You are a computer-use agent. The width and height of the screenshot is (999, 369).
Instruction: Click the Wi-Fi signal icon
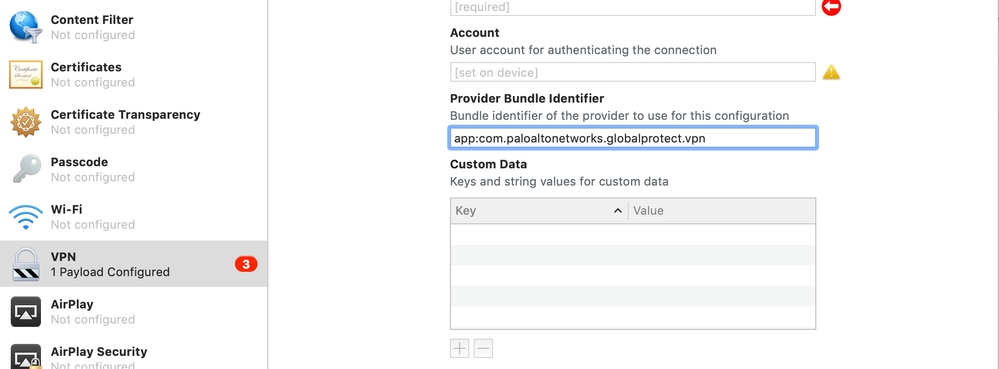(26, 217)
